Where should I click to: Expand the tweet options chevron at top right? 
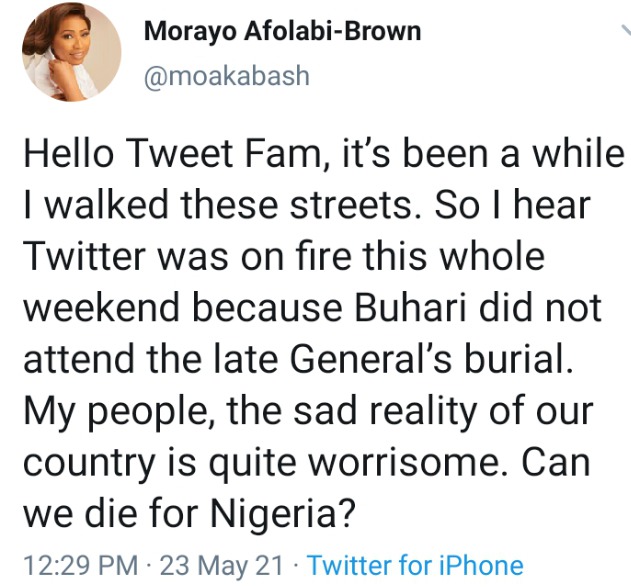(x=626, y=31)
